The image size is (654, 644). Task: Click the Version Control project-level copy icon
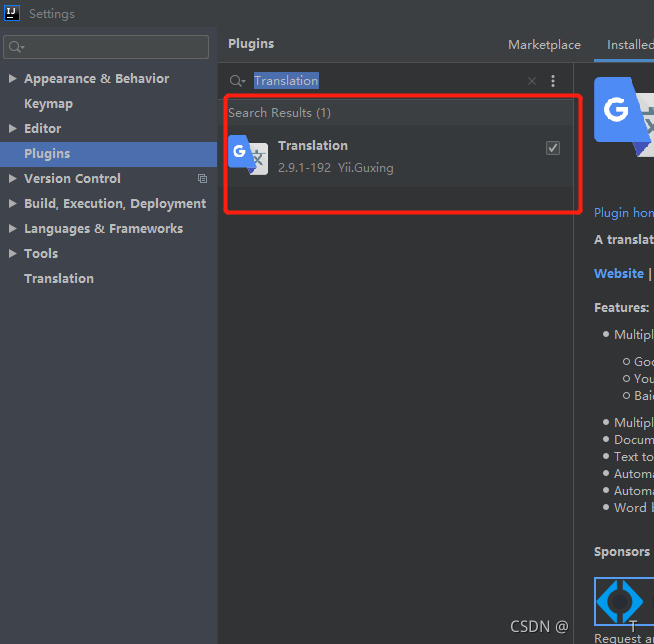[202, 179]
